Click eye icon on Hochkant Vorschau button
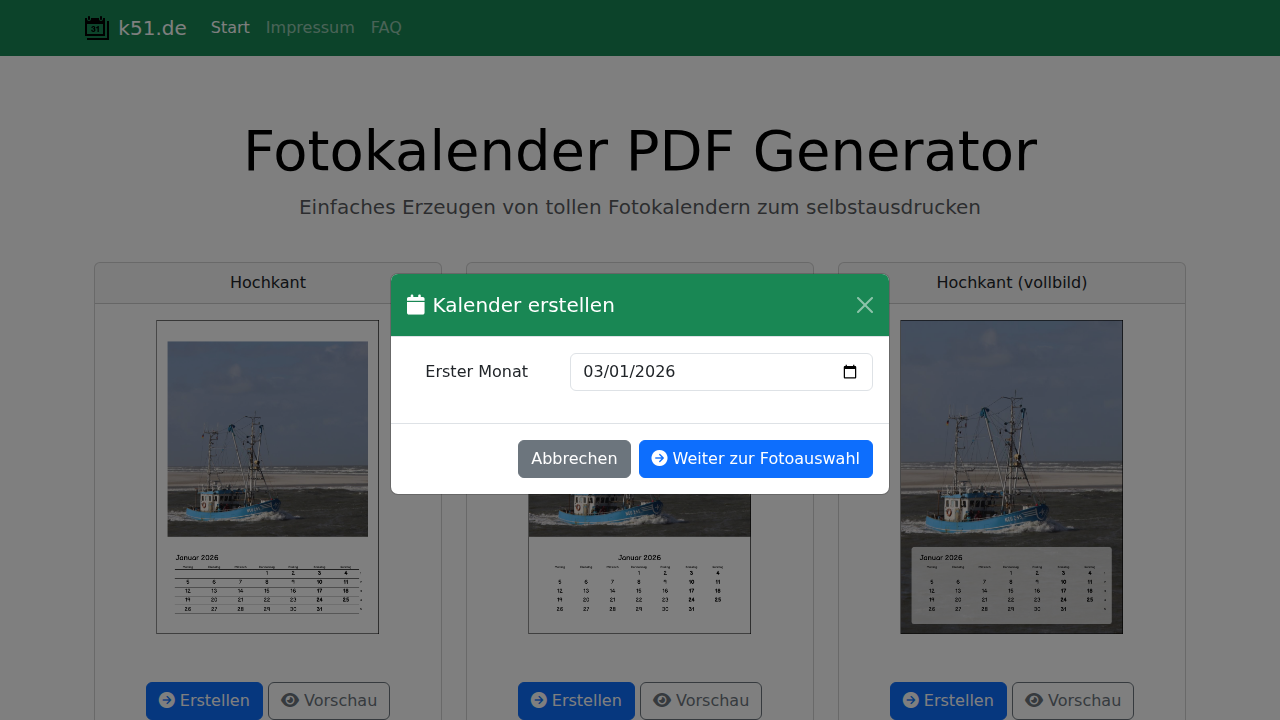The height and width of the screenshot is (720, 1280). pos(290,700)
